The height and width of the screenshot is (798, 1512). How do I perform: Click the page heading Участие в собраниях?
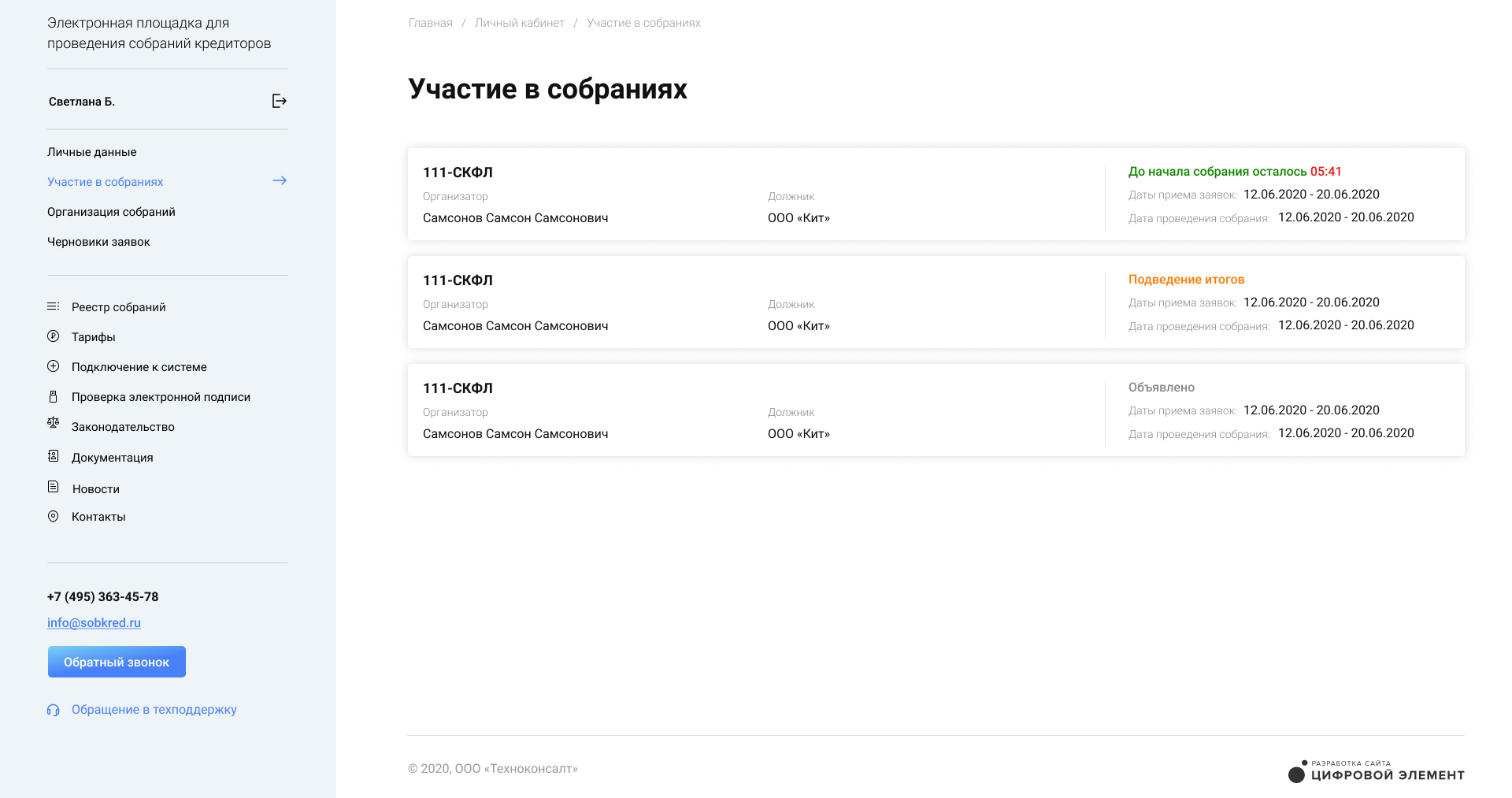(548, 89)
